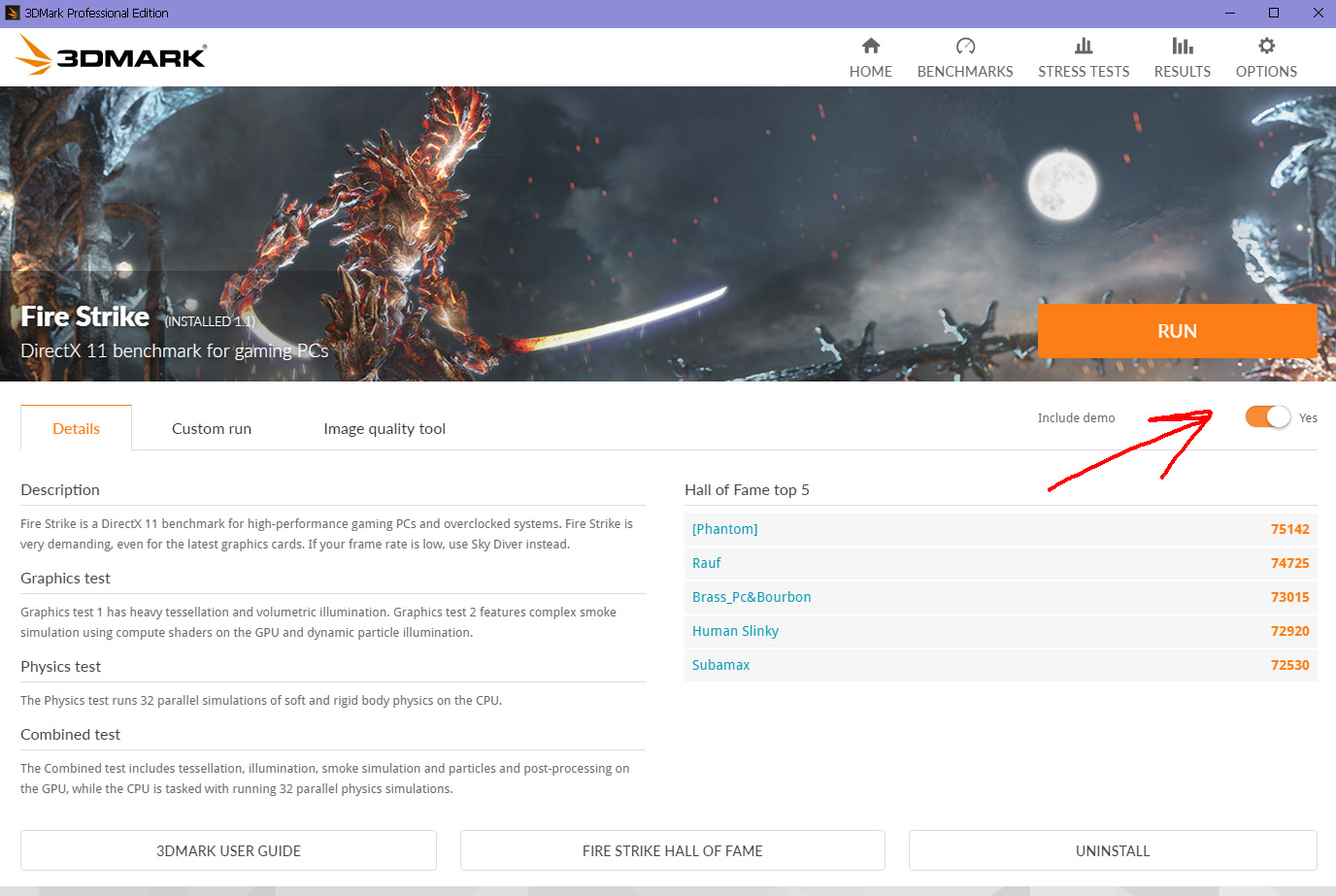
Task: Click the score 72920
Action: [1290, 631]
